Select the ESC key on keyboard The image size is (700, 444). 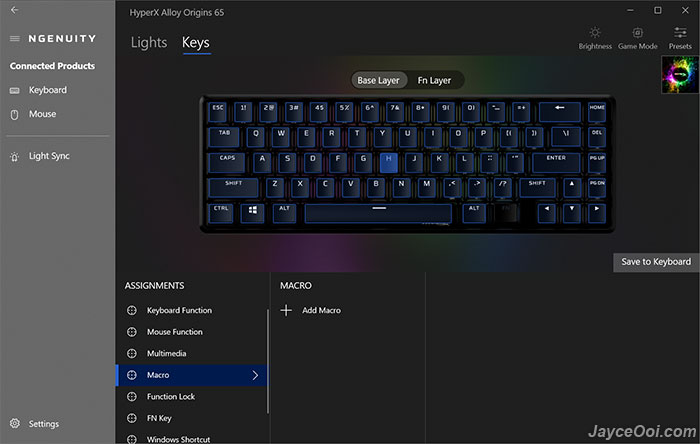(x=218, y=112)
